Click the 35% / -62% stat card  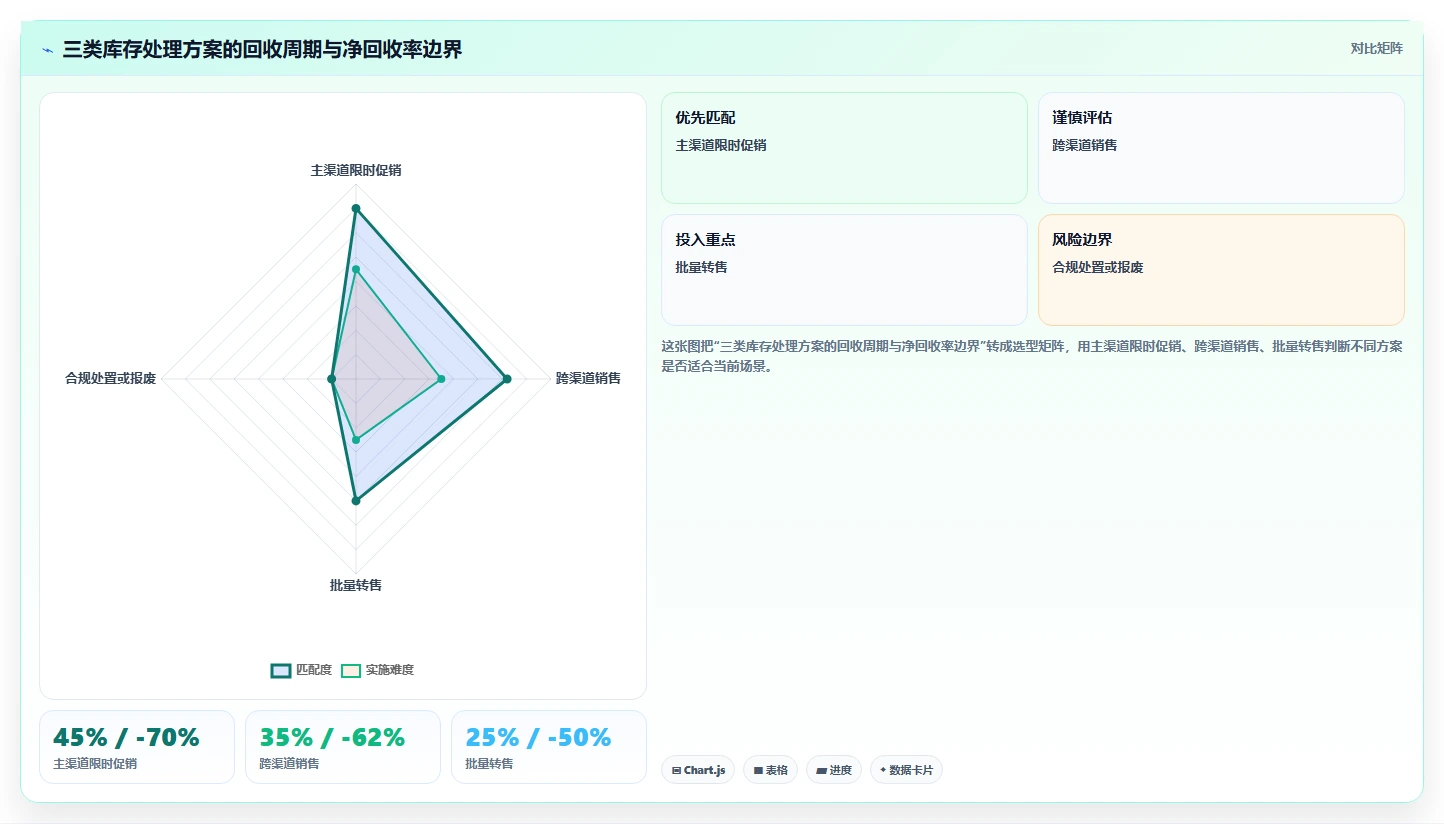tap(343, 747)
